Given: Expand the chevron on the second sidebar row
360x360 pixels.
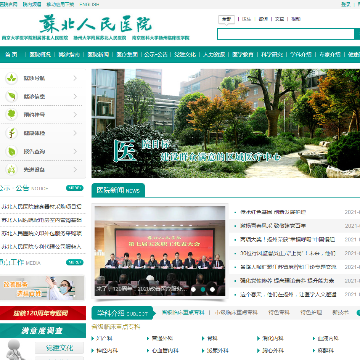Looking at the screenshot, I should [x=75, y=96].
